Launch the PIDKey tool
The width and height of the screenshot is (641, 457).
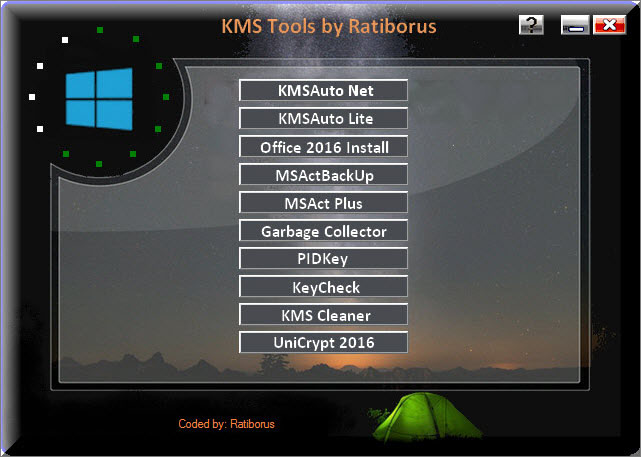coord(323,259)
